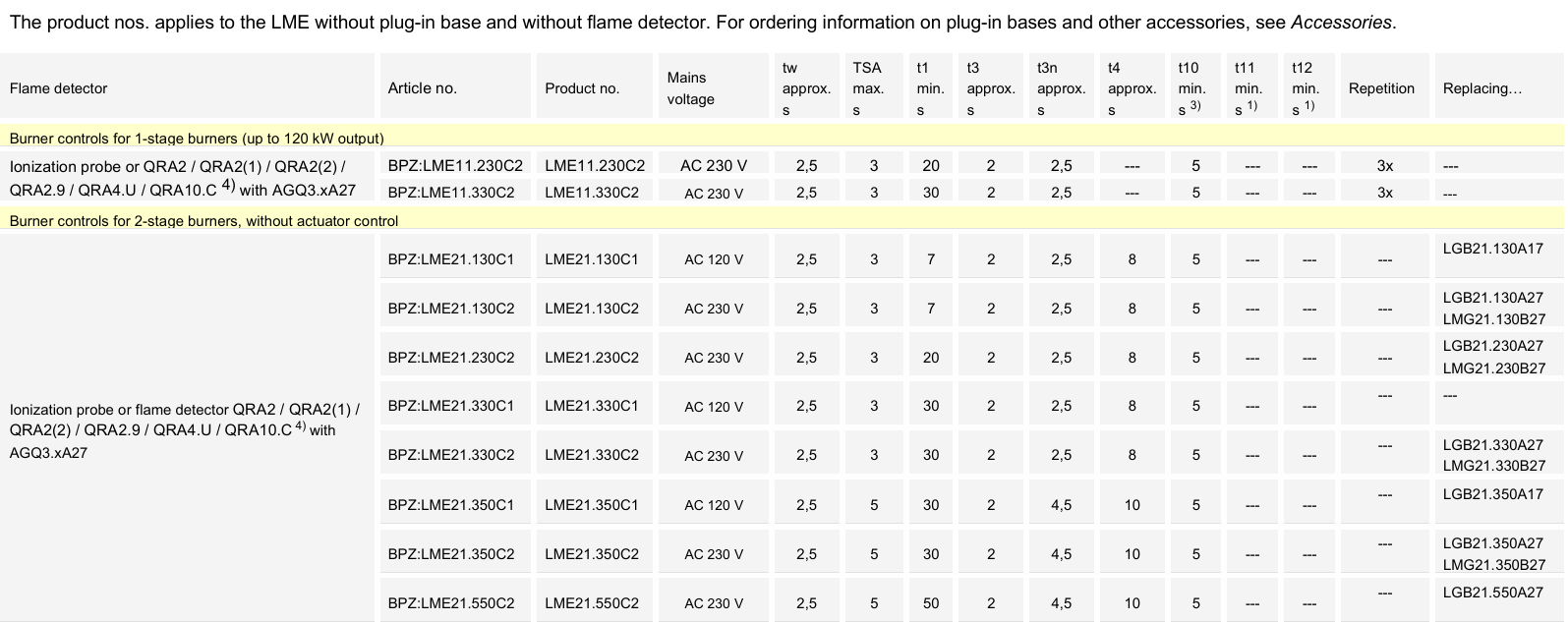1568x622 pixels.
Task: Click article number BPZ:LME21.350C2
Action: (451, 554)
